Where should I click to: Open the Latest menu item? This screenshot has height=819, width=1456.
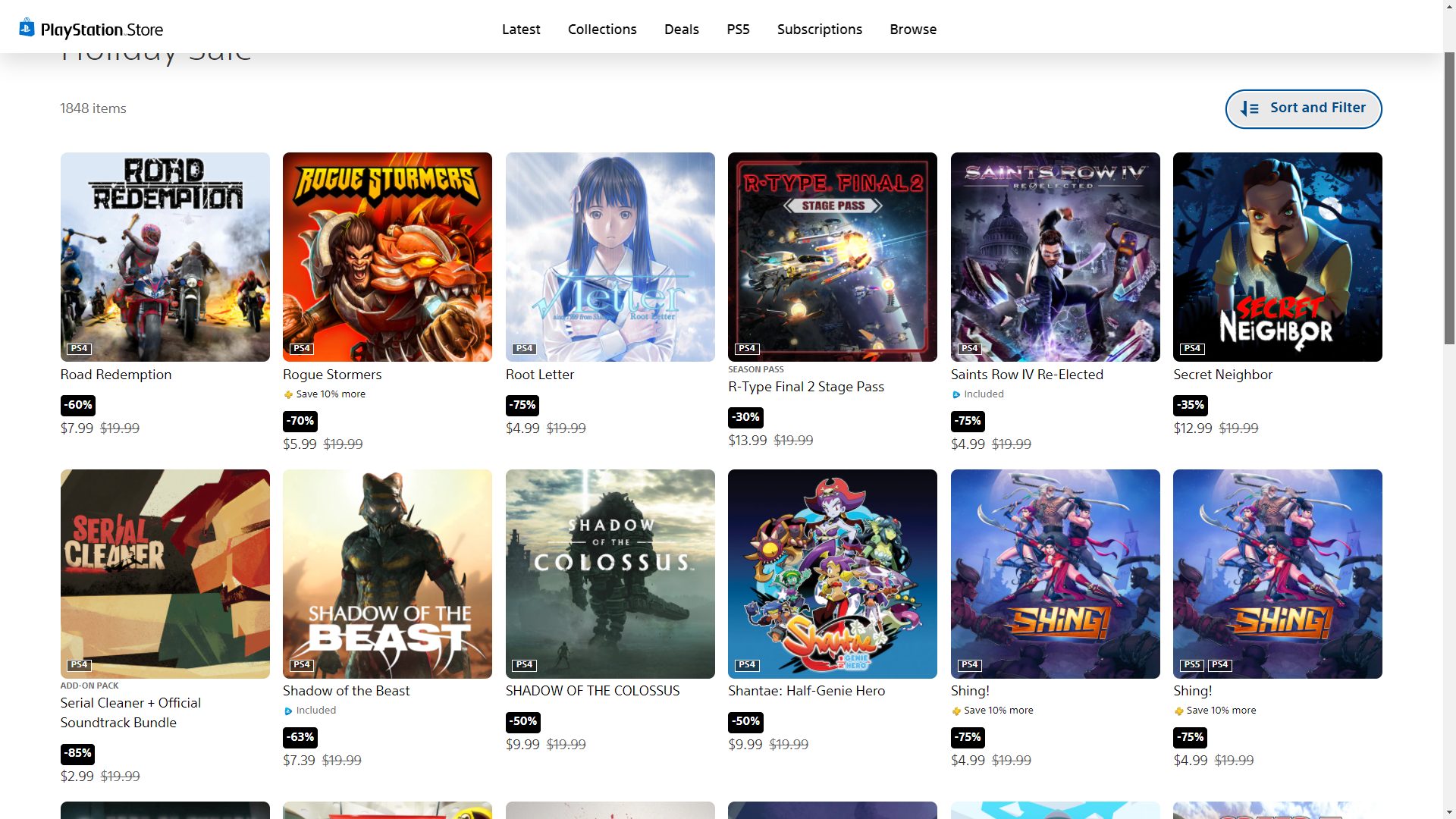pyautogui.click(x=521, y=30)
